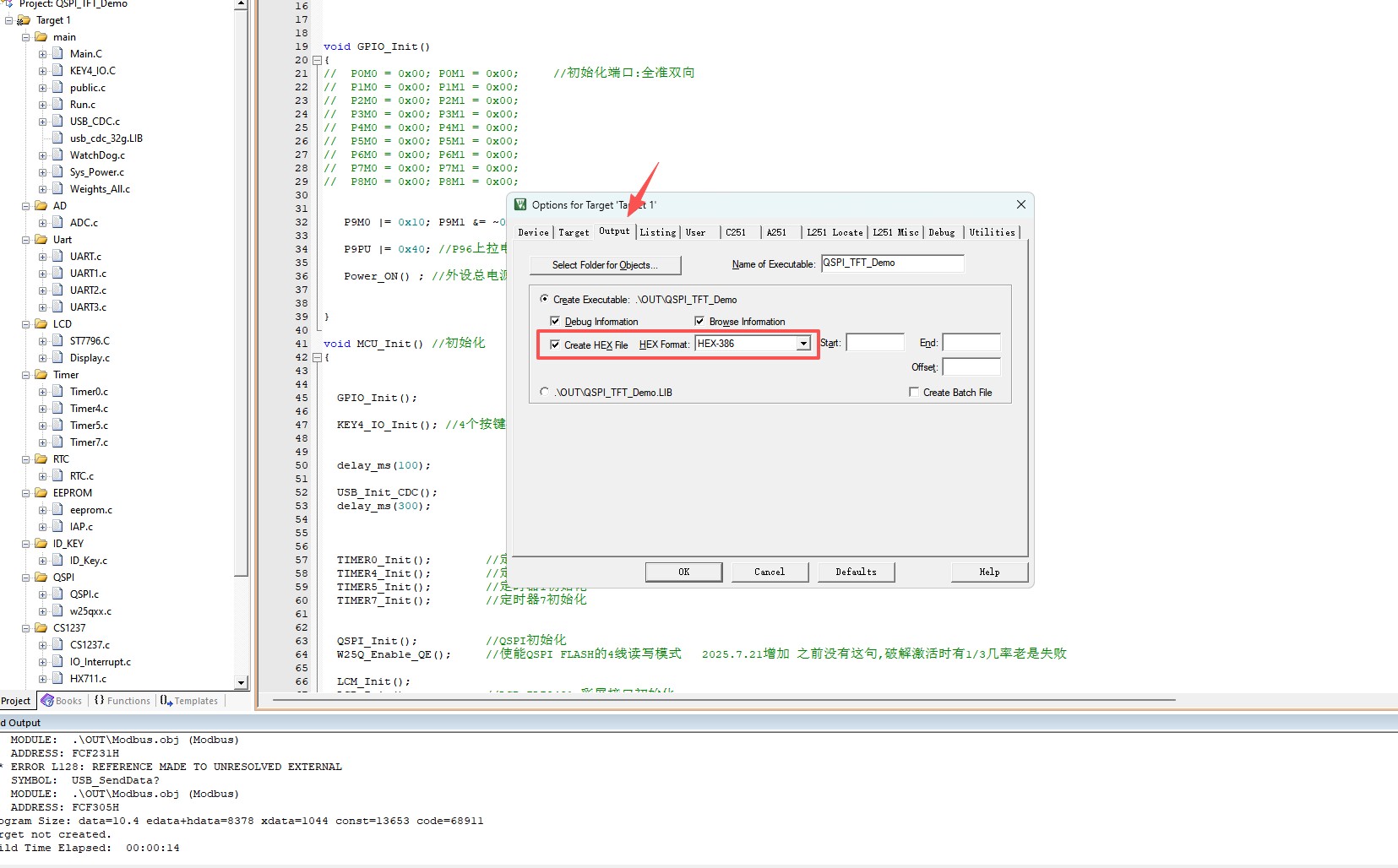Click the Books tab icon in the project panel
Image resolution: width=1398 pixels, height=868 pixels.
[47, 701]
